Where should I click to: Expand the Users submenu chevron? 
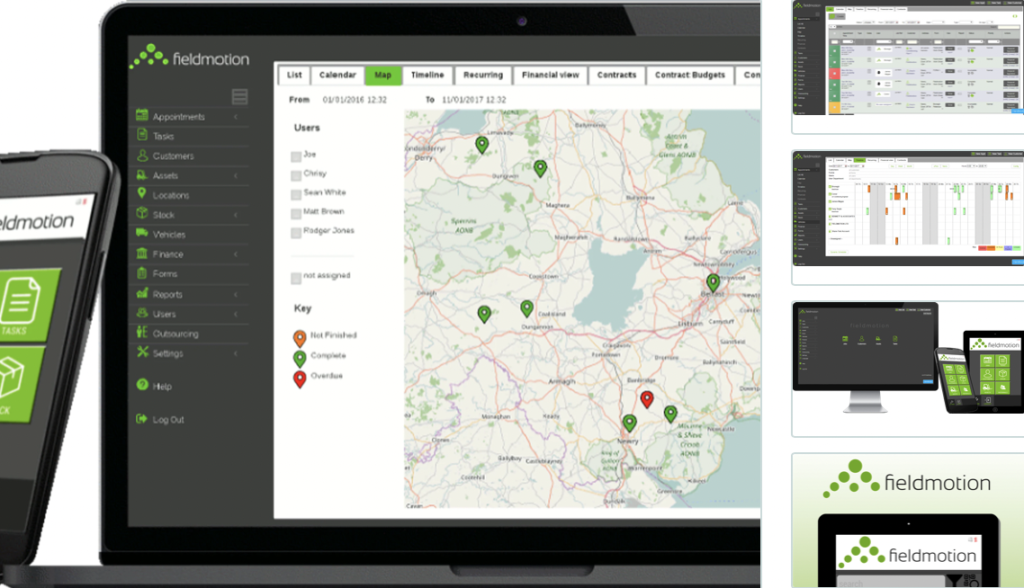pos(236,314)
